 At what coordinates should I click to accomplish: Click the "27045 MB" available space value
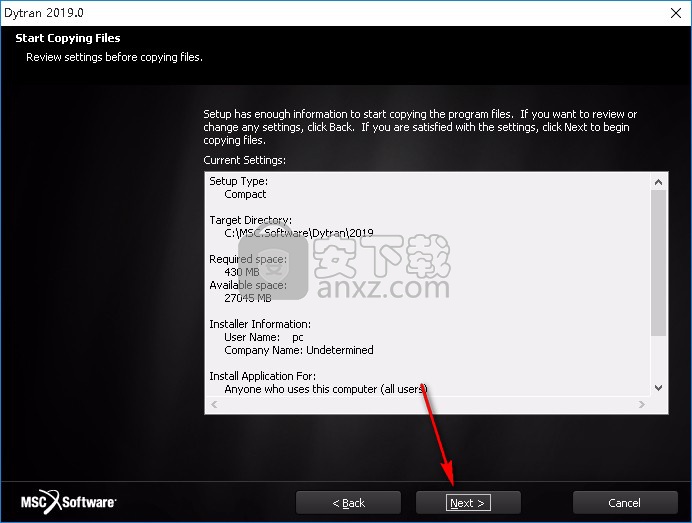click(x=248, y=298)
